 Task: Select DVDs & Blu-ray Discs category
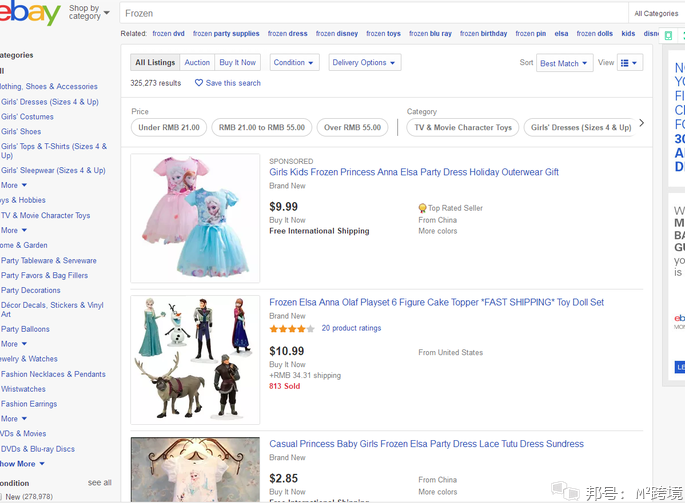(38, 449)
